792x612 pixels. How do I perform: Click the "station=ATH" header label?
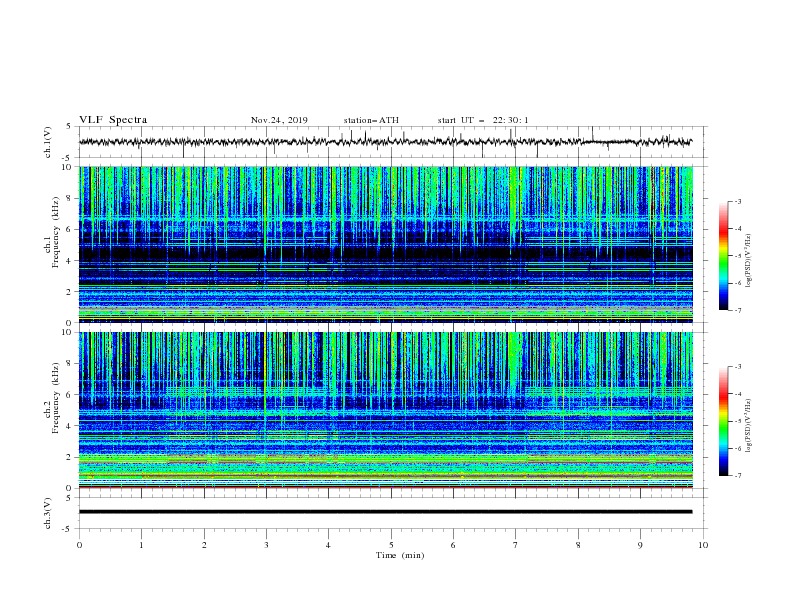[x=371, y=120]
